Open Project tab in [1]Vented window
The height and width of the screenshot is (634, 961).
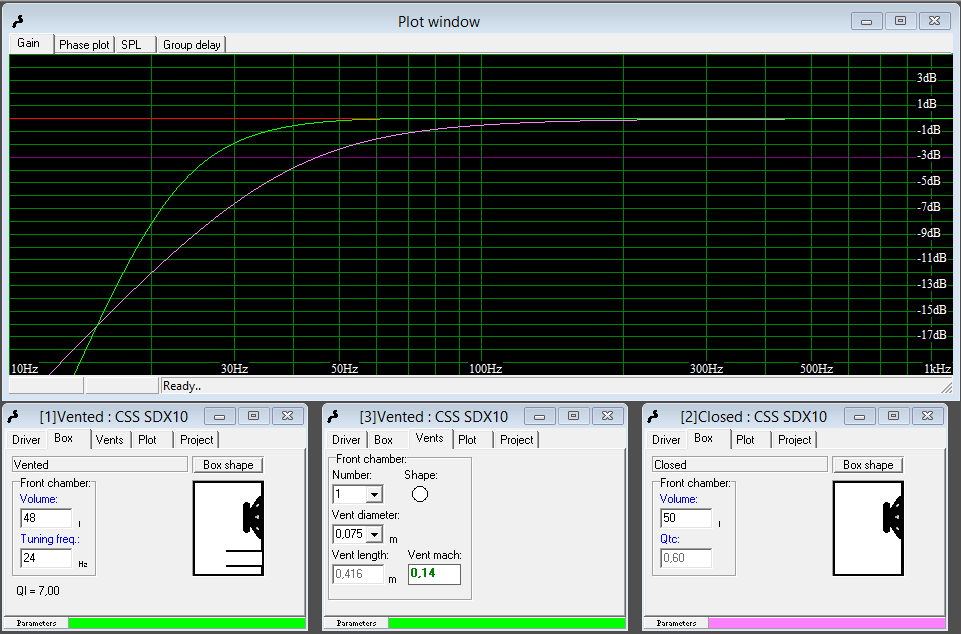[196, 440]
